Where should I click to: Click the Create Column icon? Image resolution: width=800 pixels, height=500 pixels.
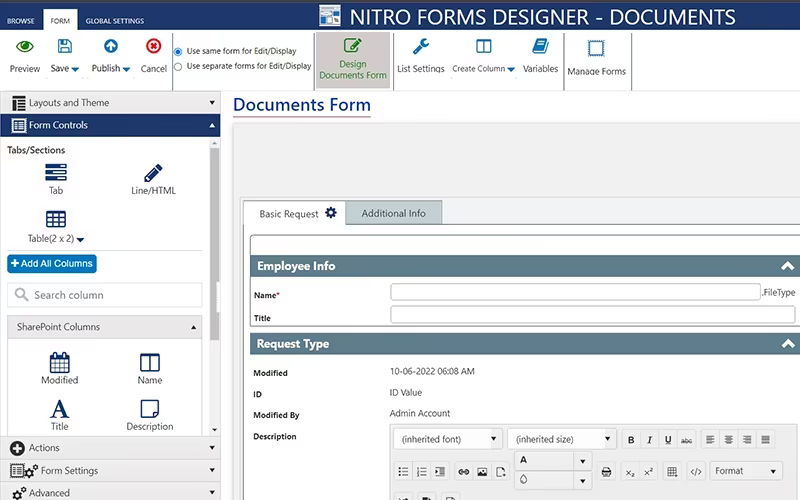pos(483,46)
